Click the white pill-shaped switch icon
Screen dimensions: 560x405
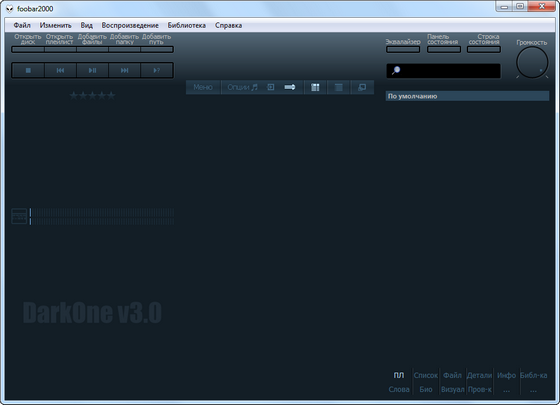[290, 87]
